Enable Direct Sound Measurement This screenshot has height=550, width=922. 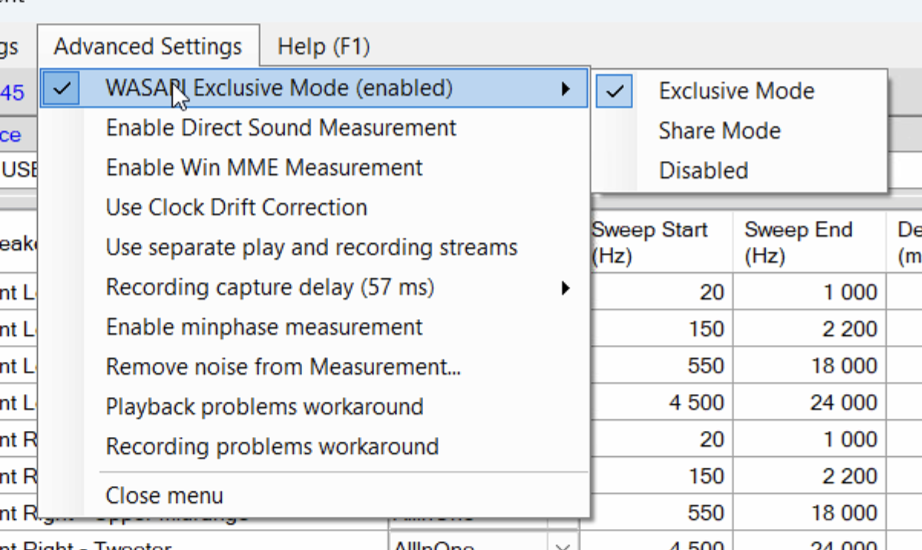click(x=281, y=128)
